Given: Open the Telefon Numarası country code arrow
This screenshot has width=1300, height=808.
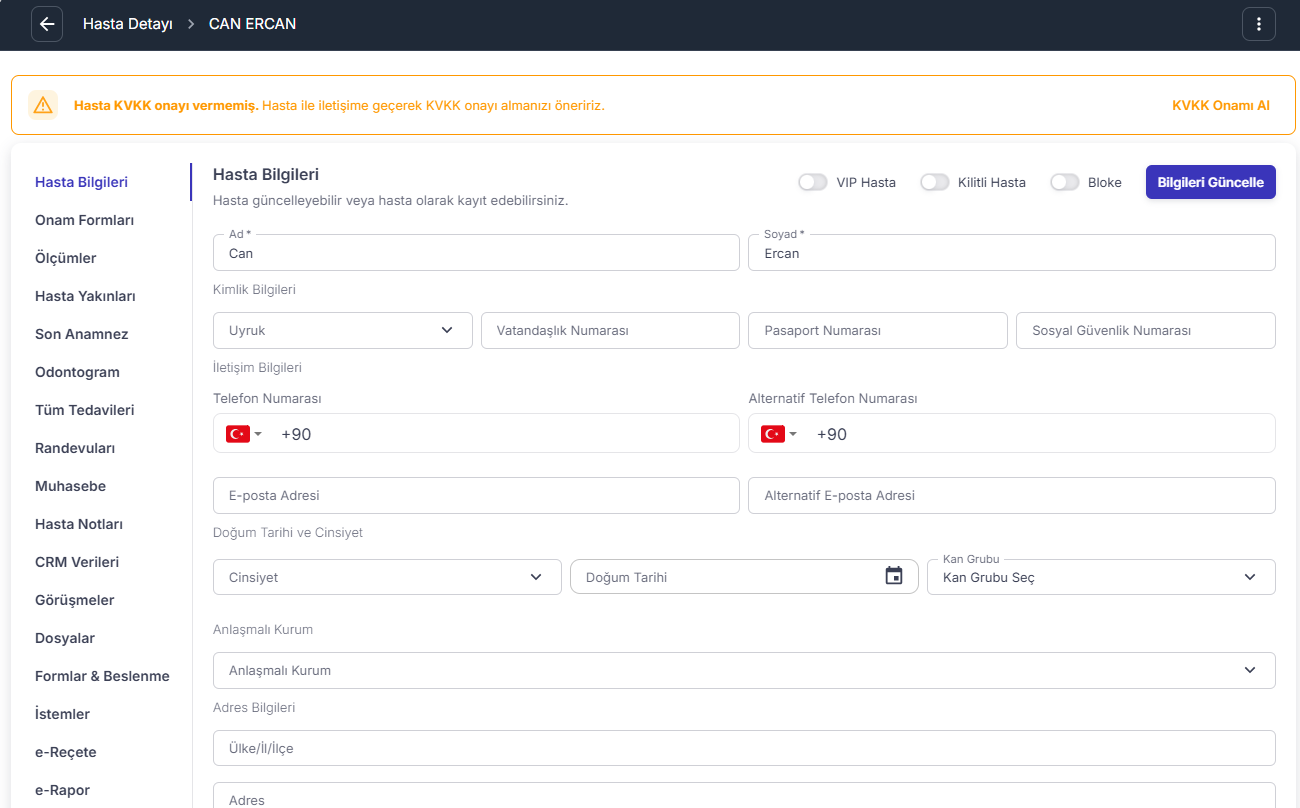Looking at the screenshot, I should (258, 434).
